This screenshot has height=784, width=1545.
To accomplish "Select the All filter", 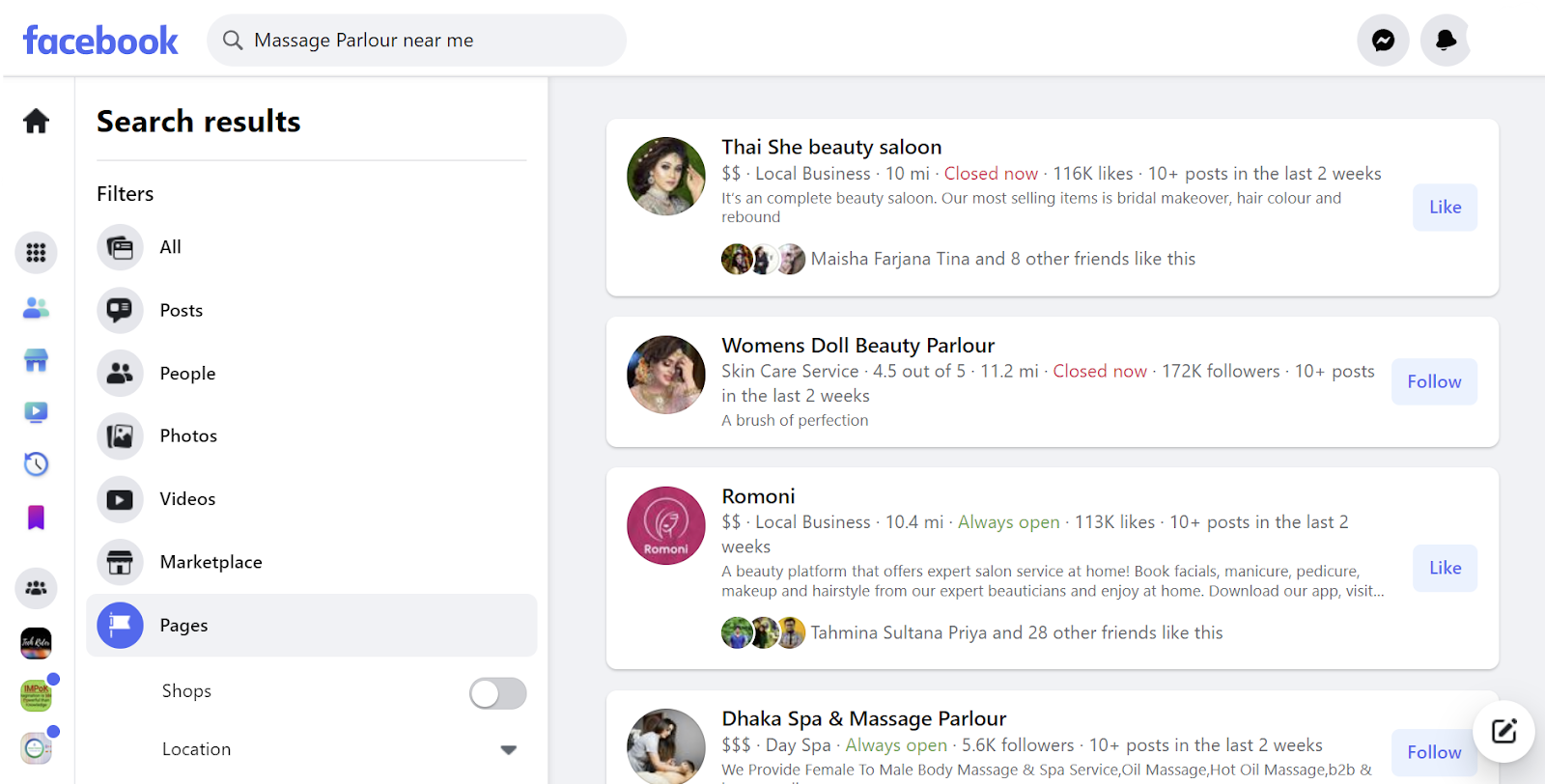I will pos(311,247).
